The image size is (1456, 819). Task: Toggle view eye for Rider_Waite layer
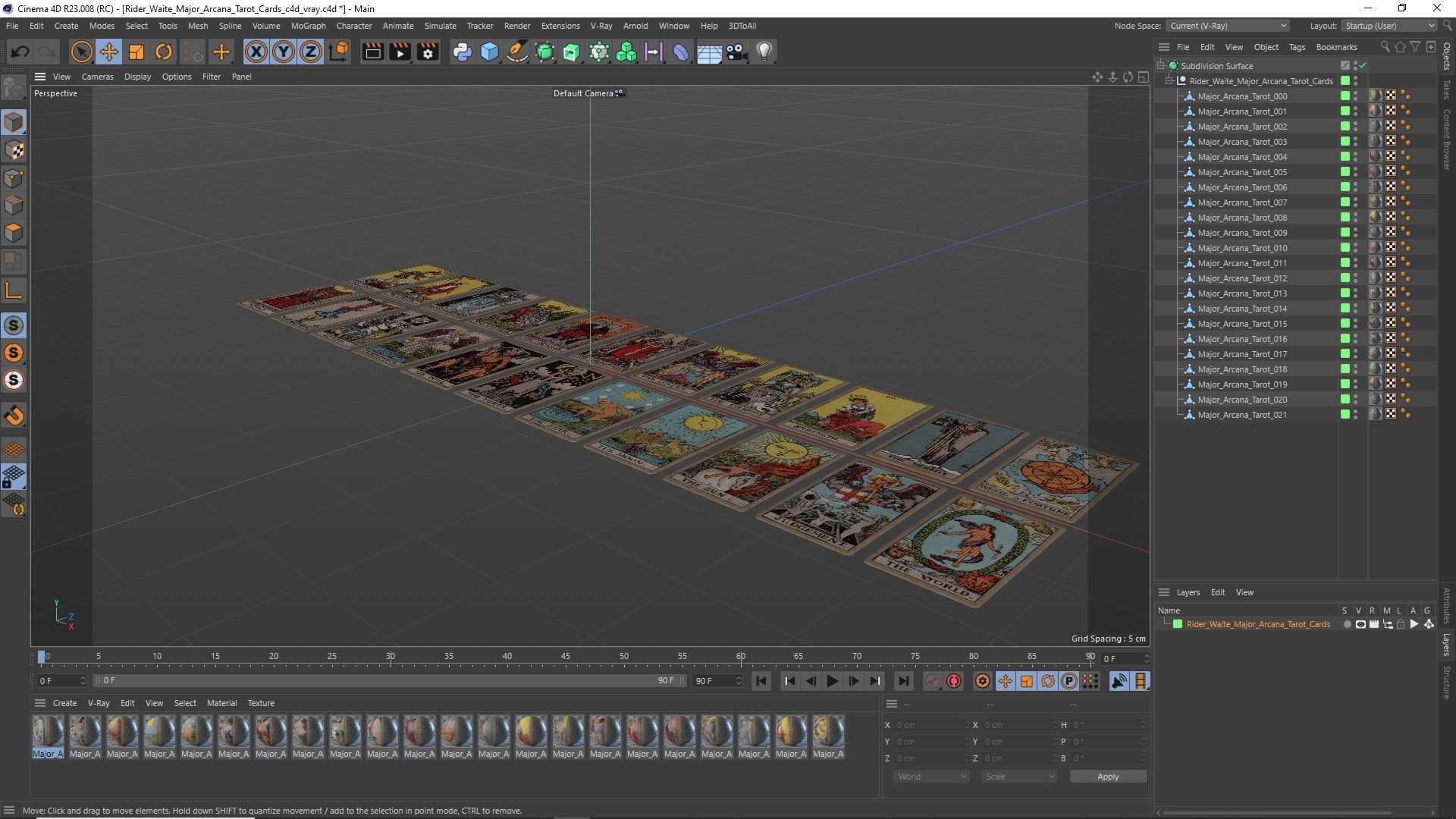point(1360,624)
